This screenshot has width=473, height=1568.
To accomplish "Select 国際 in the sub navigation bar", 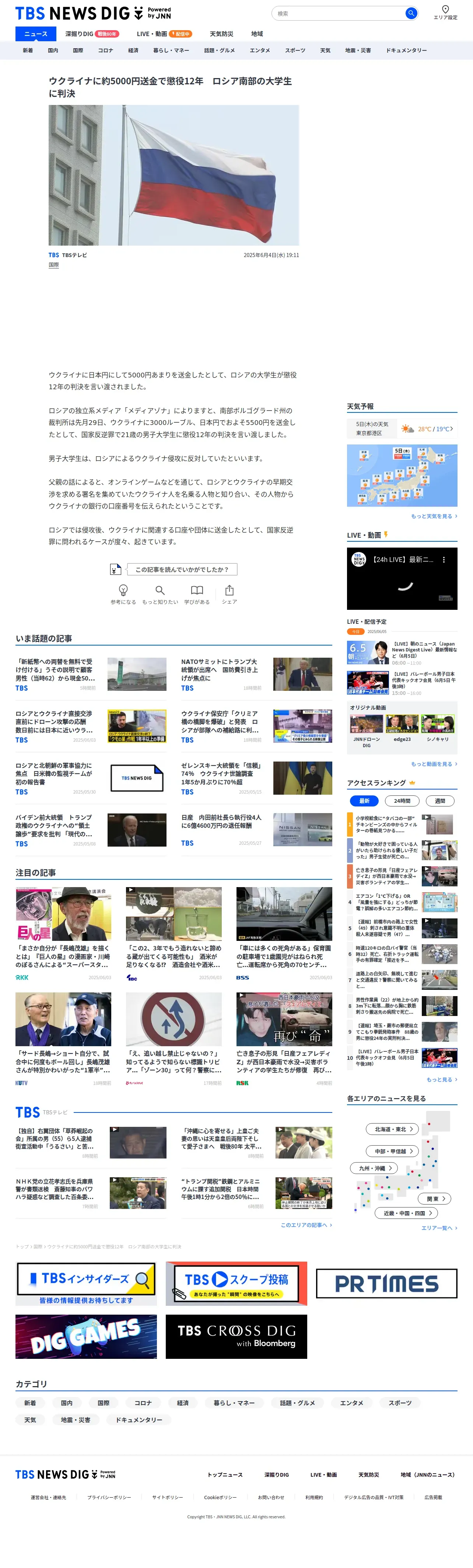I will 78,50.
